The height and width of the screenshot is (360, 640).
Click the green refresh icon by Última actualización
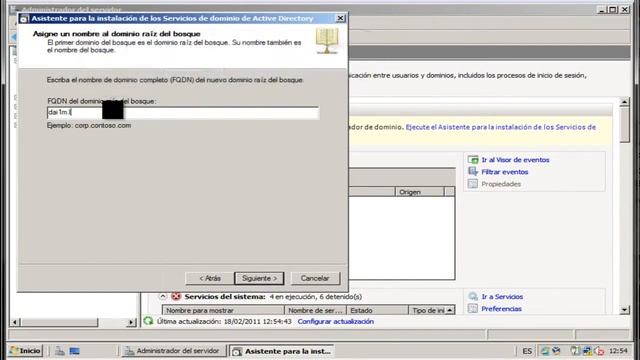pos(148,321)
